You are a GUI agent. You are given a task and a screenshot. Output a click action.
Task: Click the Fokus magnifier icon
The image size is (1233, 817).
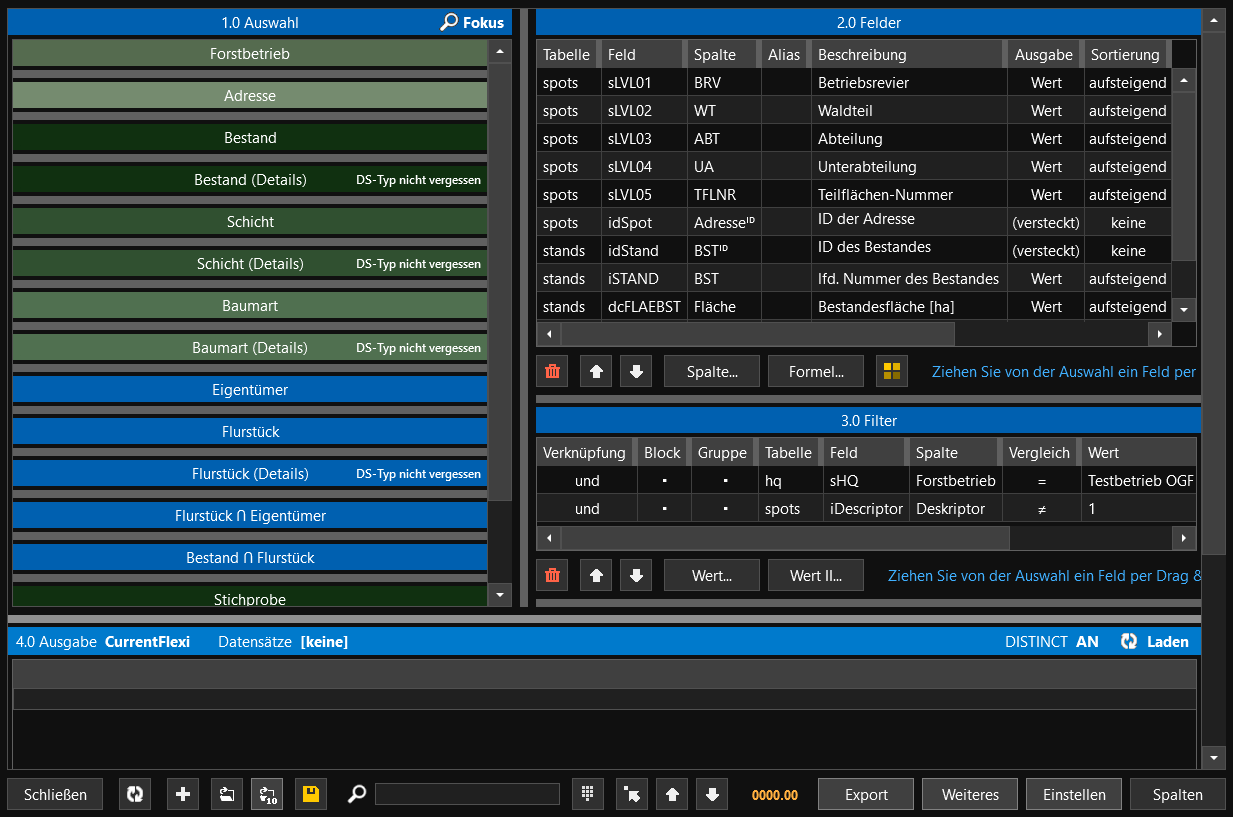pos(449,22)
